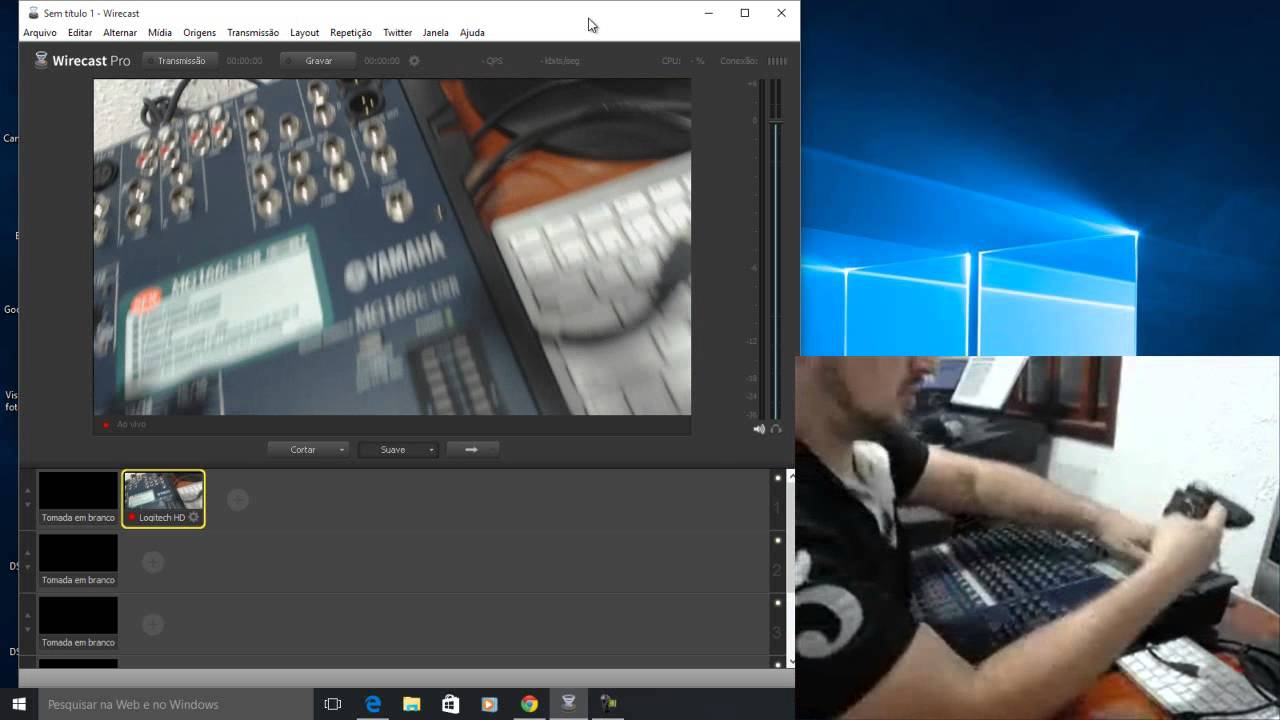Open the Arquivo menu
The height and width of the screenshot is (720, 1280).
coord(40,33)
